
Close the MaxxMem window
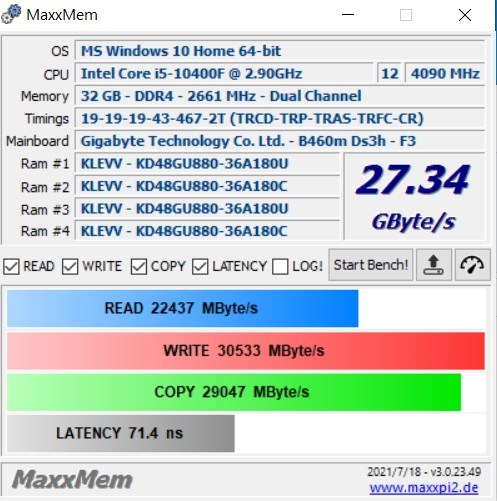465,15
